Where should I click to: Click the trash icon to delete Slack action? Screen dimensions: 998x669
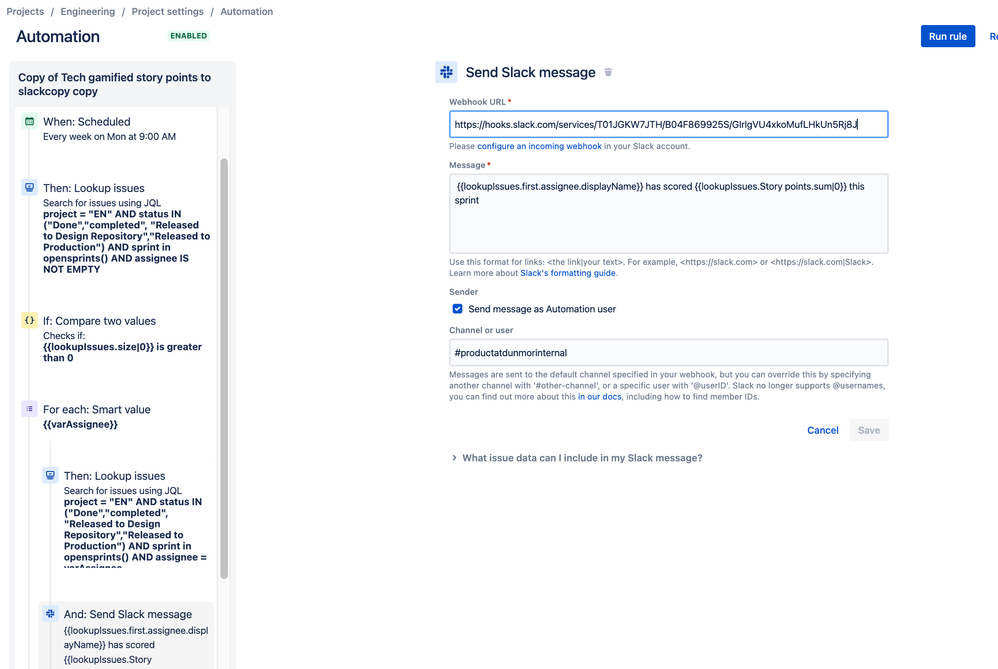(x=608, y=73)
